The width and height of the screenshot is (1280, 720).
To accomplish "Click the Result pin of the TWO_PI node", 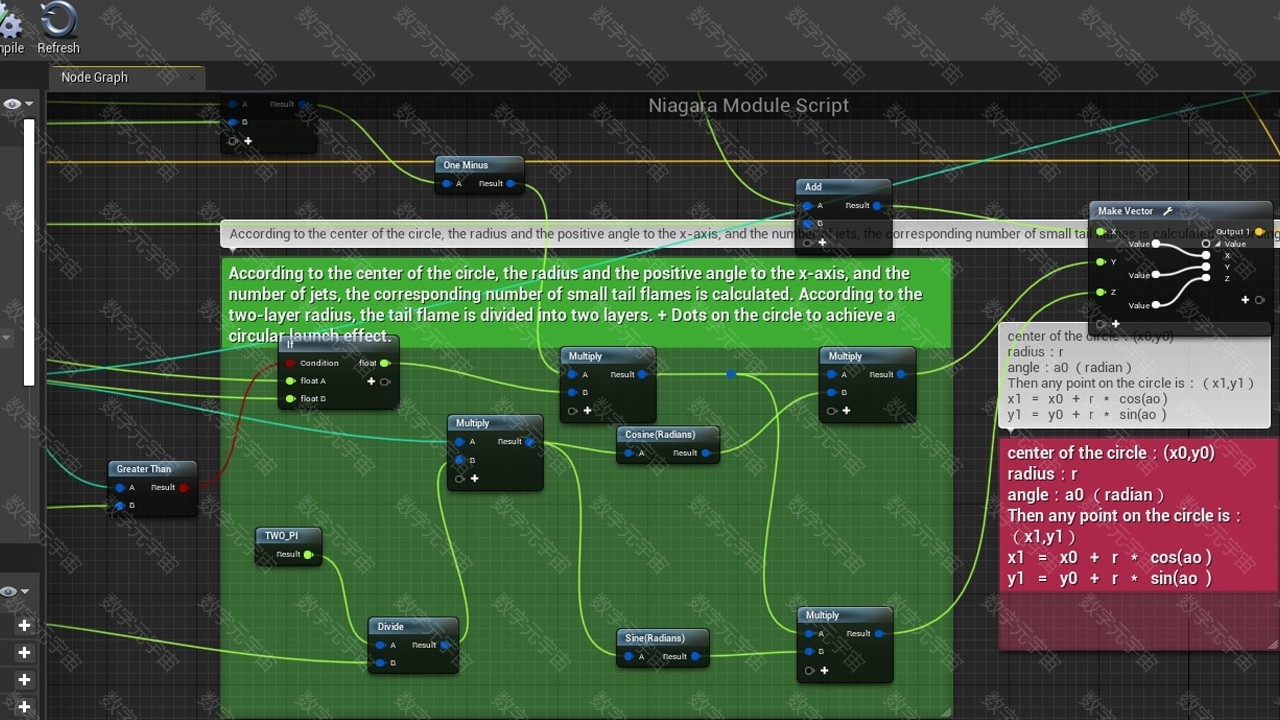I will click(308, 554).
